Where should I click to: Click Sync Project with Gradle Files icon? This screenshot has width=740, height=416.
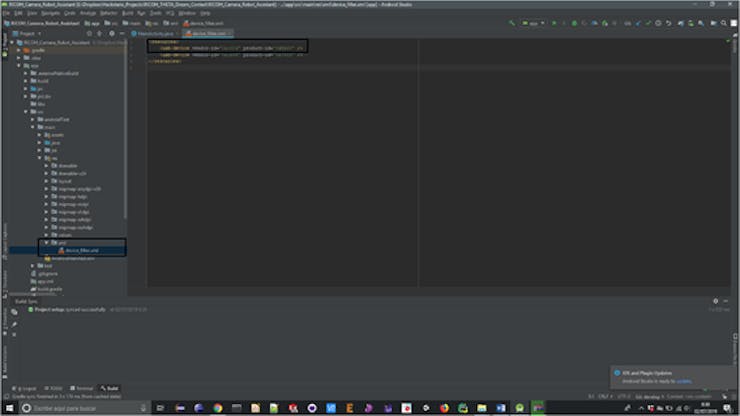(x=681, y=23)
